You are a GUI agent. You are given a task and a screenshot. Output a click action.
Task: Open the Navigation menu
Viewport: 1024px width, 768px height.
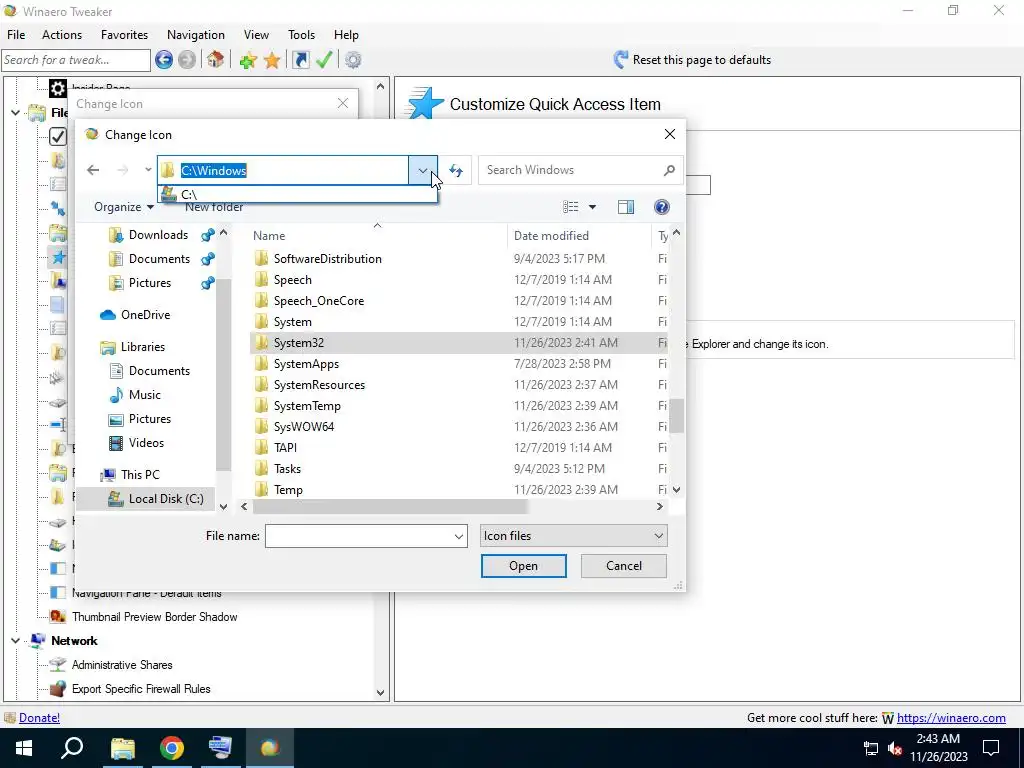click(x=195, y=35)
